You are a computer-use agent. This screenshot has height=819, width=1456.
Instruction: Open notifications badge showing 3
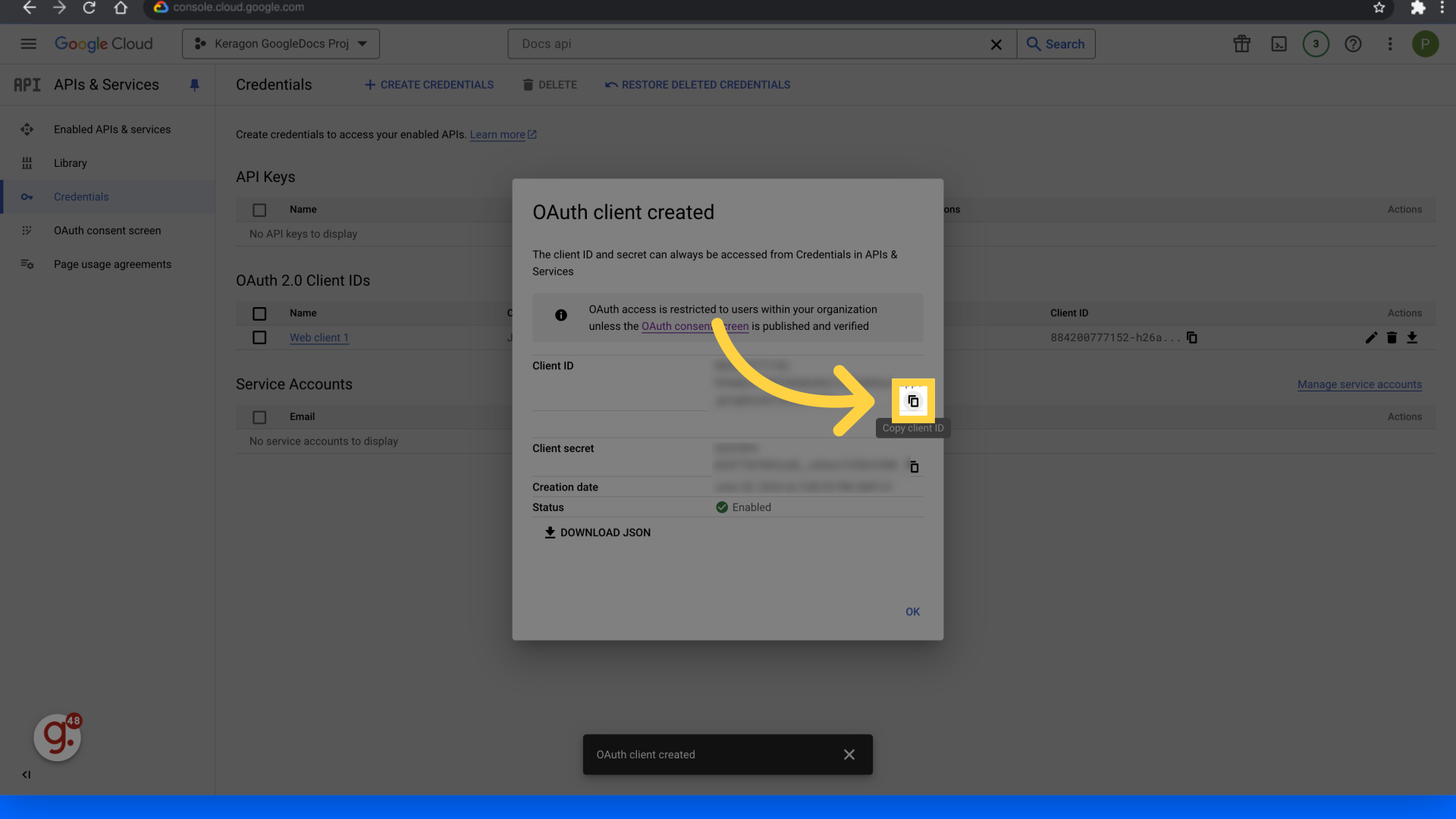pos(1316,44)
